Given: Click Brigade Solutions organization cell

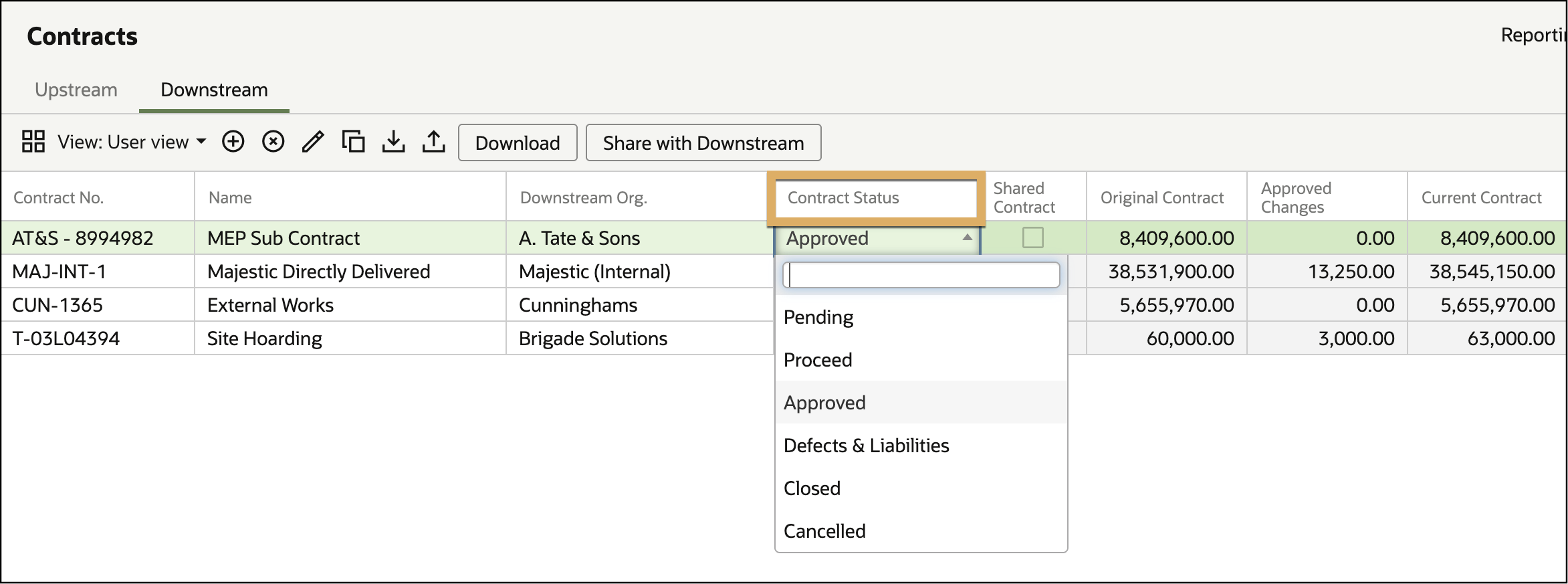Looking at the screenshot, I should (640, 338).
